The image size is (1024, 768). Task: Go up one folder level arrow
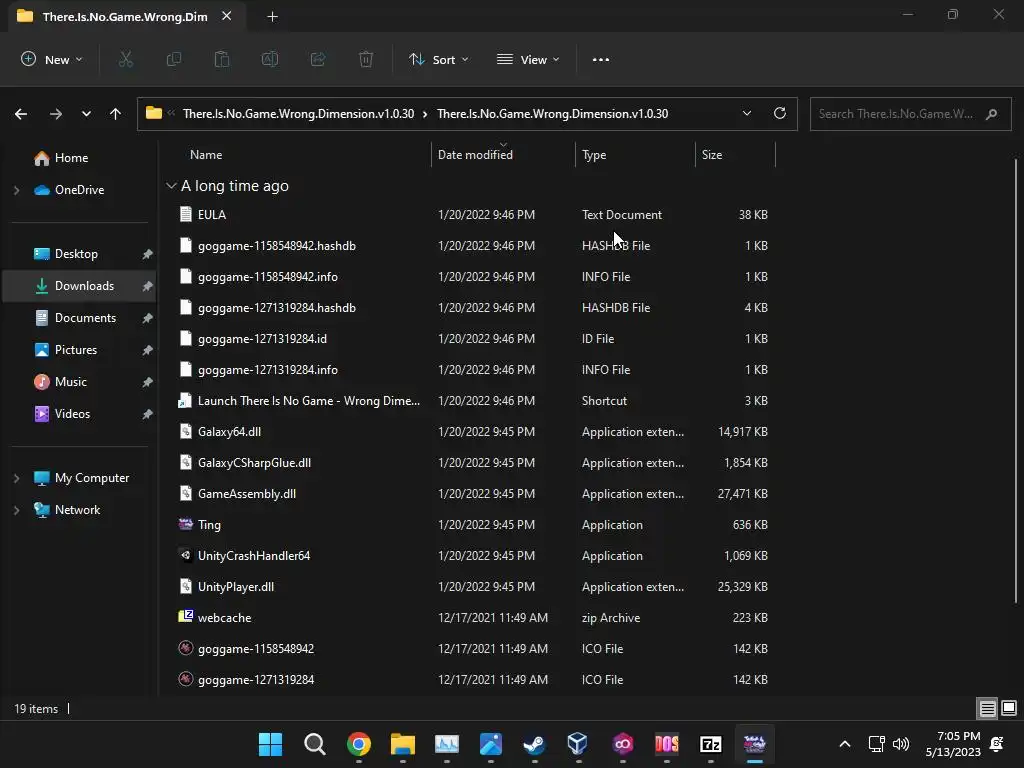[x=116, y=114]
